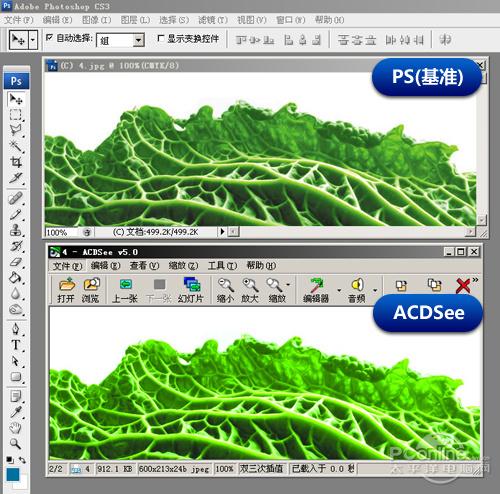
Task: Click ACDSee status bar 600x213x24b jpeg
Action: (174, 469)
